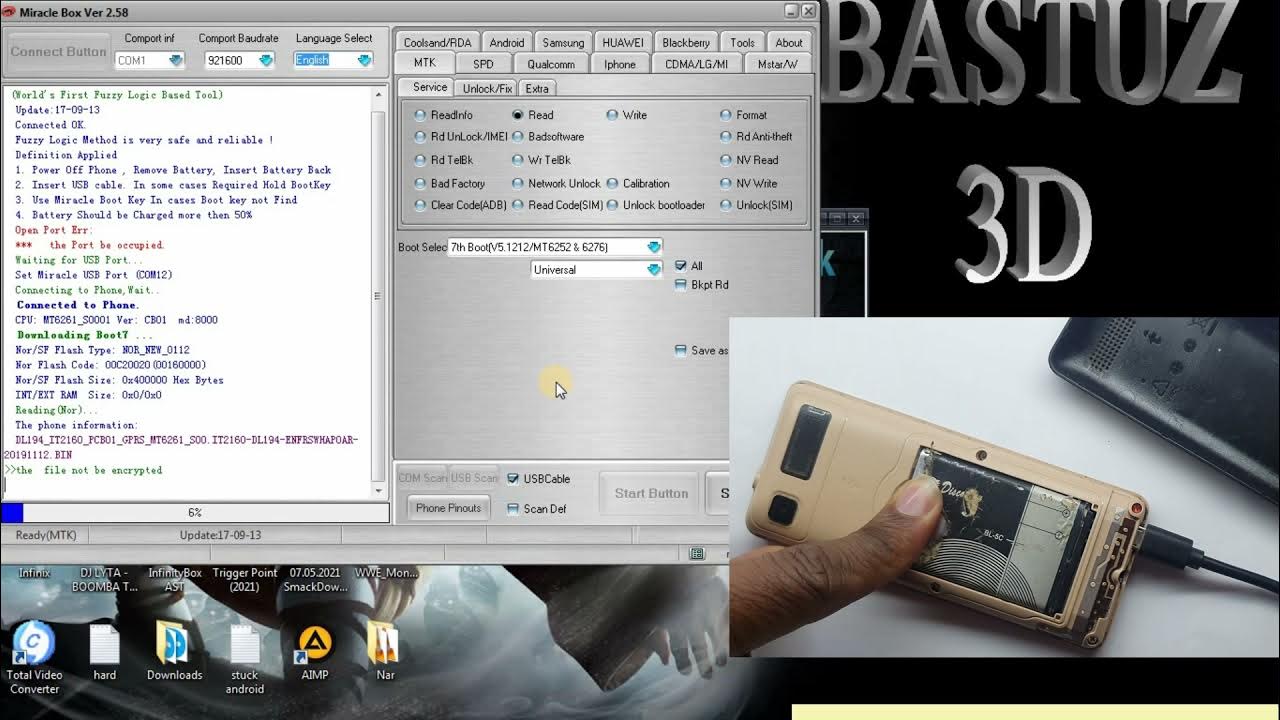This screenshot has height=720, width=1280.
Task: Switch to the SPD tab
Action: tap(483, 64)
